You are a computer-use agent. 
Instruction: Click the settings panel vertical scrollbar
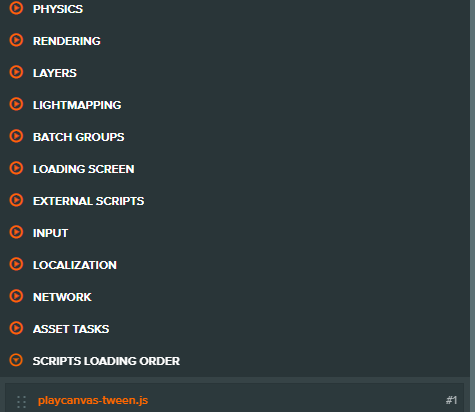(x=472, y=206)
